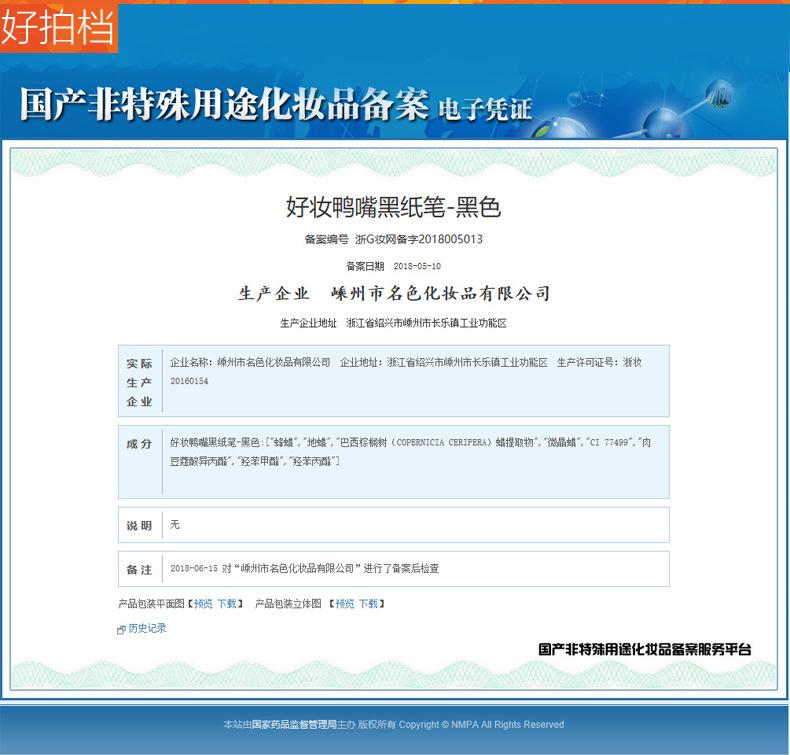Click the 预览 link for 产品包装立体图
The width and height of the screenshot is (790, 755).
pos(345,603)
